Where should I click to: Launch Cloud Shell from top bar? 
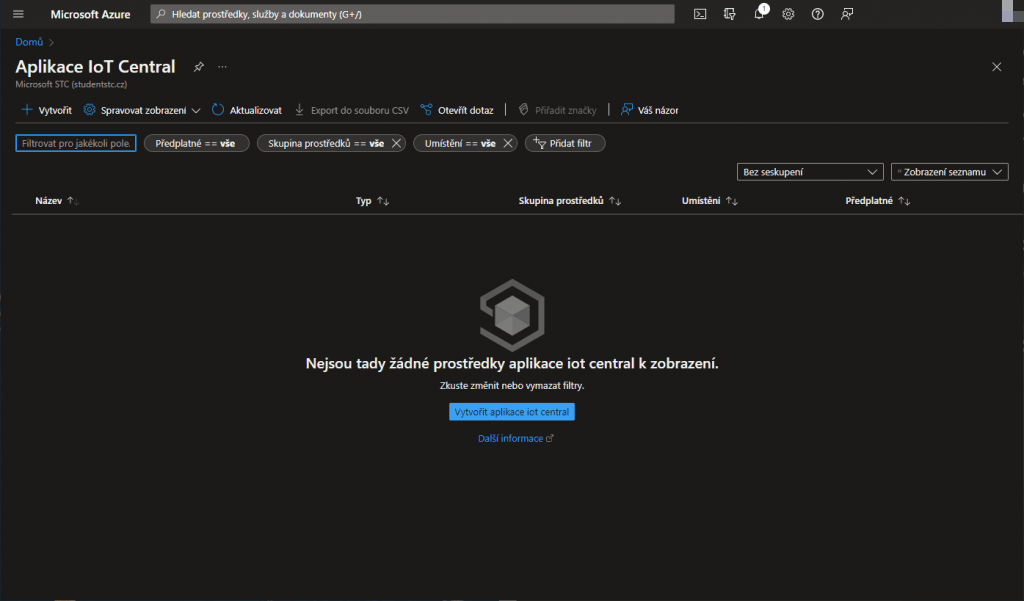click(701, 14)
